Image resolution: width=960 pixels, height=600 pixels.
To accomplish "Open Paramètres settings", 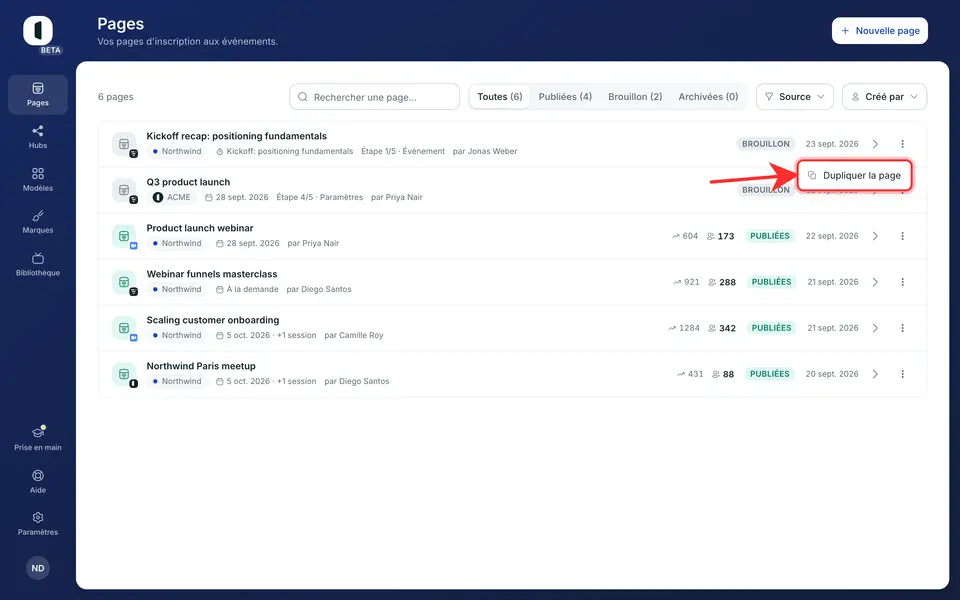I will 37,523.
